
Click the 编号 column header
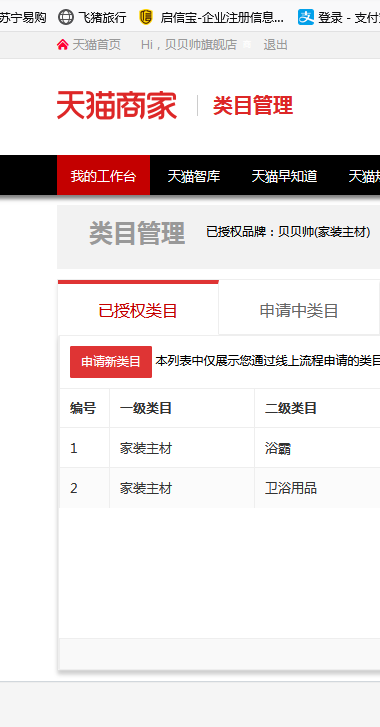point(83,408)
